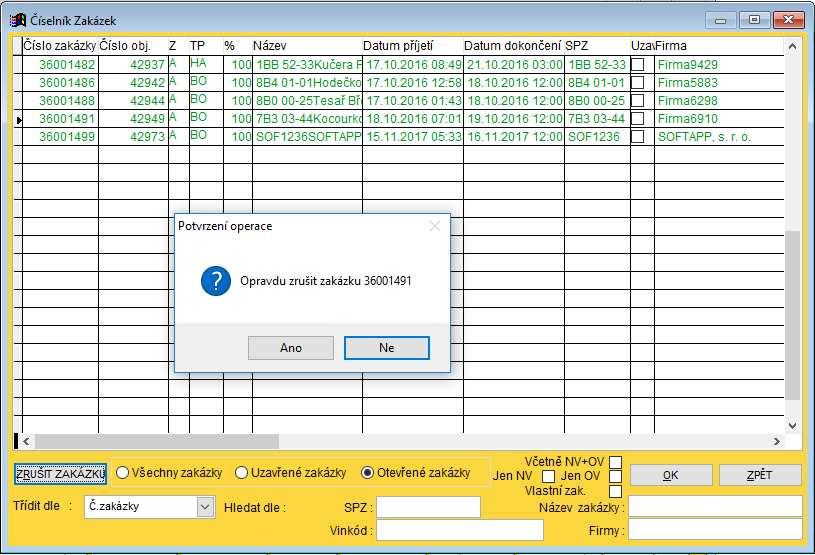815x555 pixels.
Task: Click object number 42937 cell
Action: pyautogui.click(x=133, y=64)
